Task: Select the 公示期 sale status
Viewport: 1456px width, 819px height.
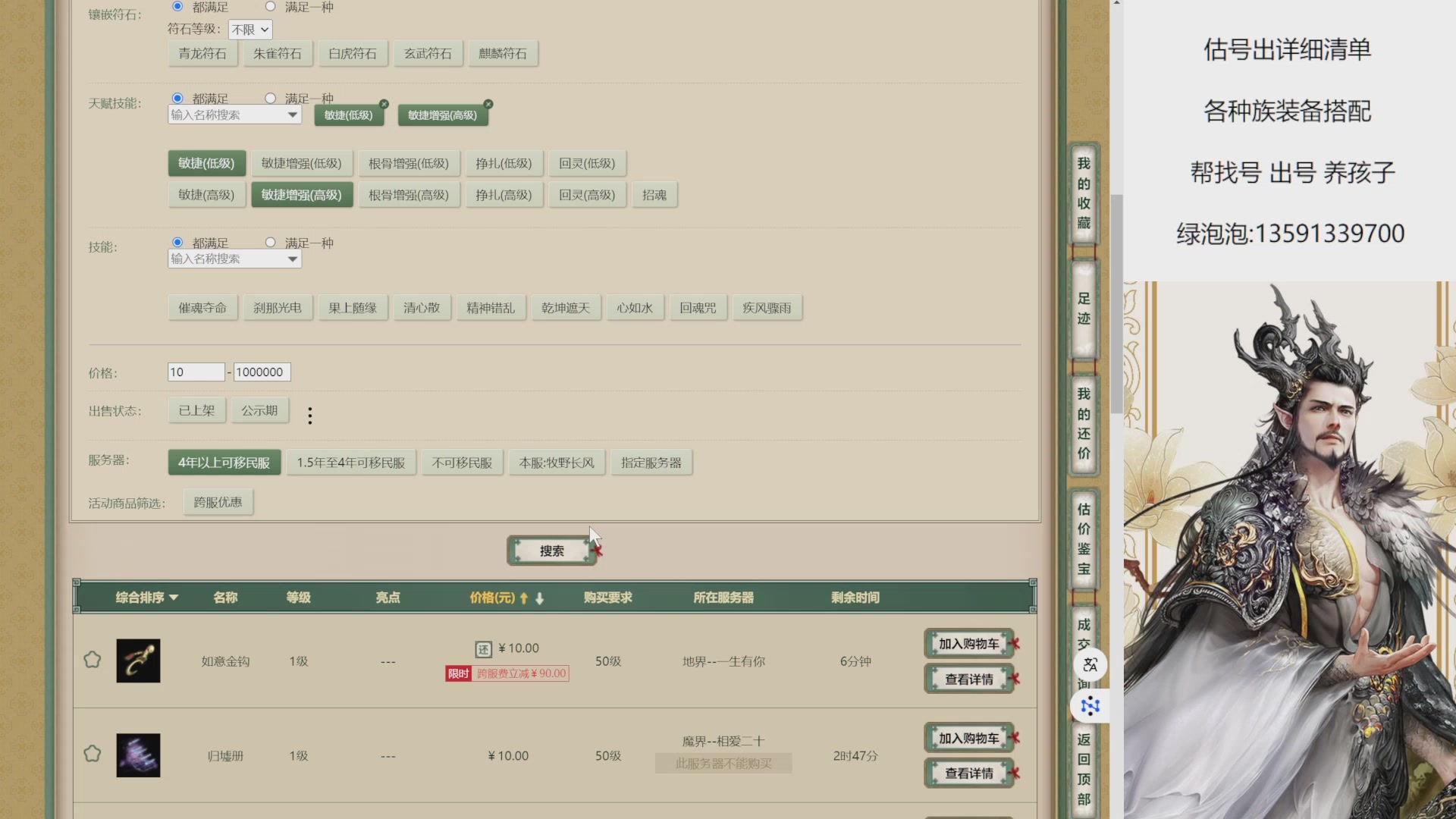Action: click(259, 410)
